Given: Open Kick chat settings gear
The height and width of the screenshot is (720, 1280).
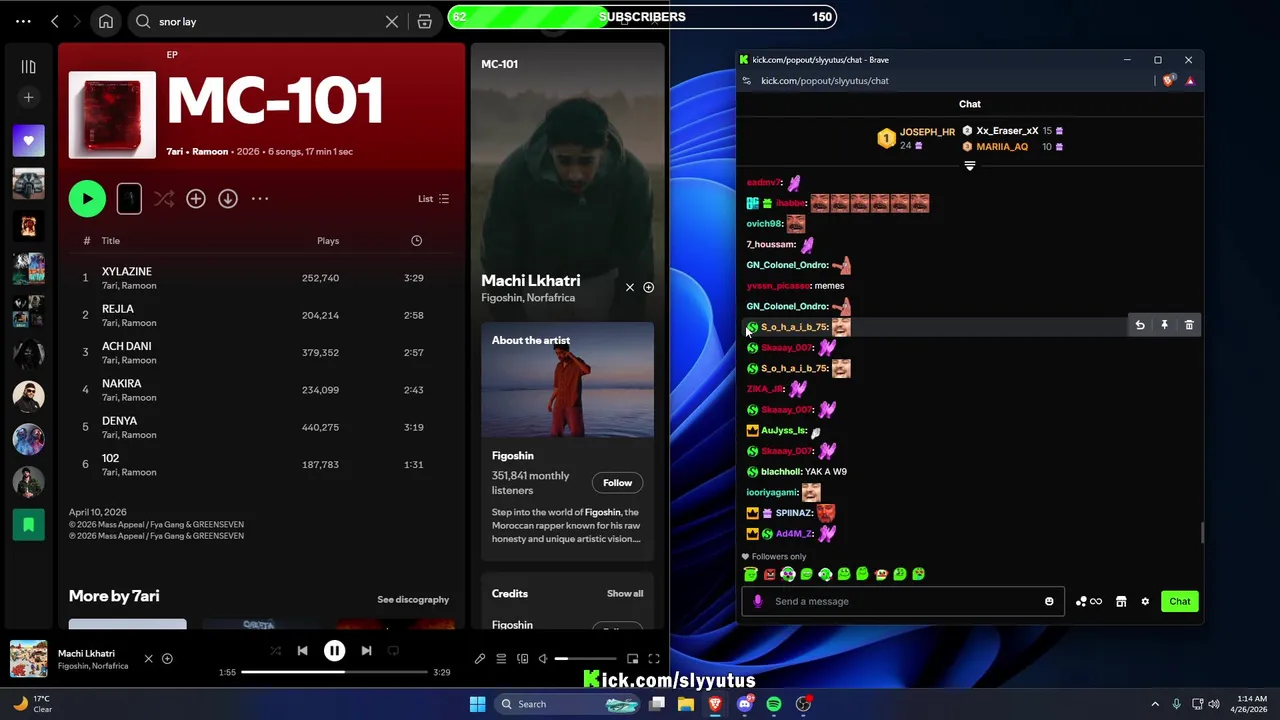Looking at the screenshot, I should coord(1145,601).
